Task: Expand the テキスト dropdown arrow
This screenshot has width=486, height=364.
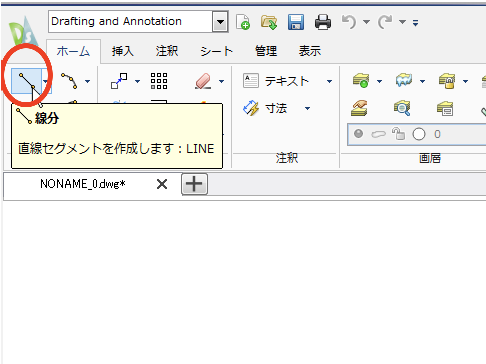Action: click(329, 81)
